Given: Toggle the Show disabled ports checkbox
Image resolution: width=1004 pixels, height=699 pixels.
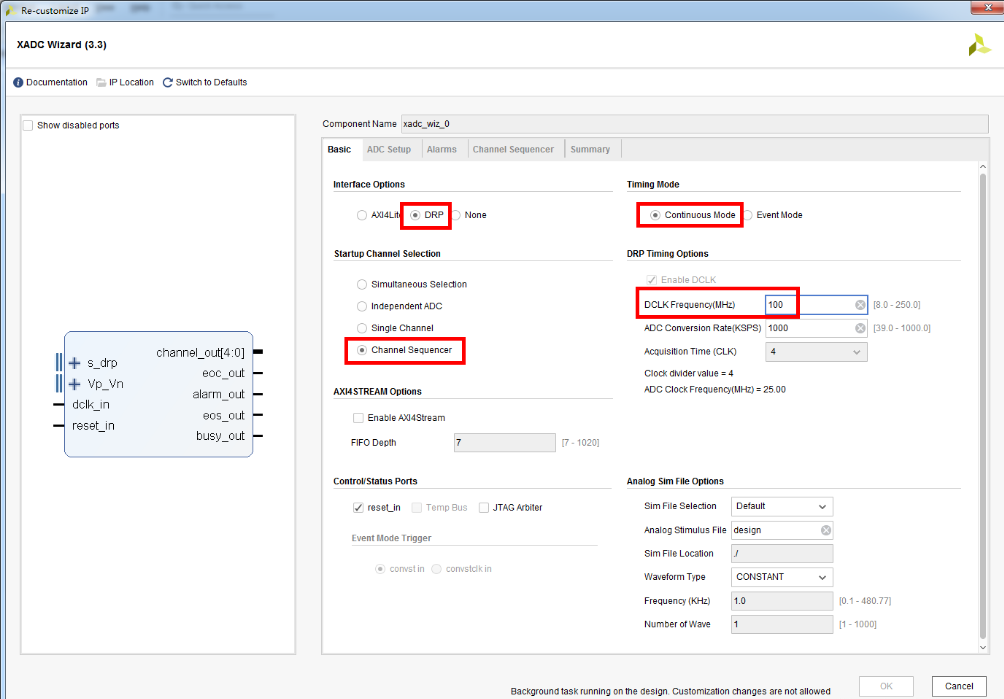Looking at the screenshot, I should click(28, 125).
